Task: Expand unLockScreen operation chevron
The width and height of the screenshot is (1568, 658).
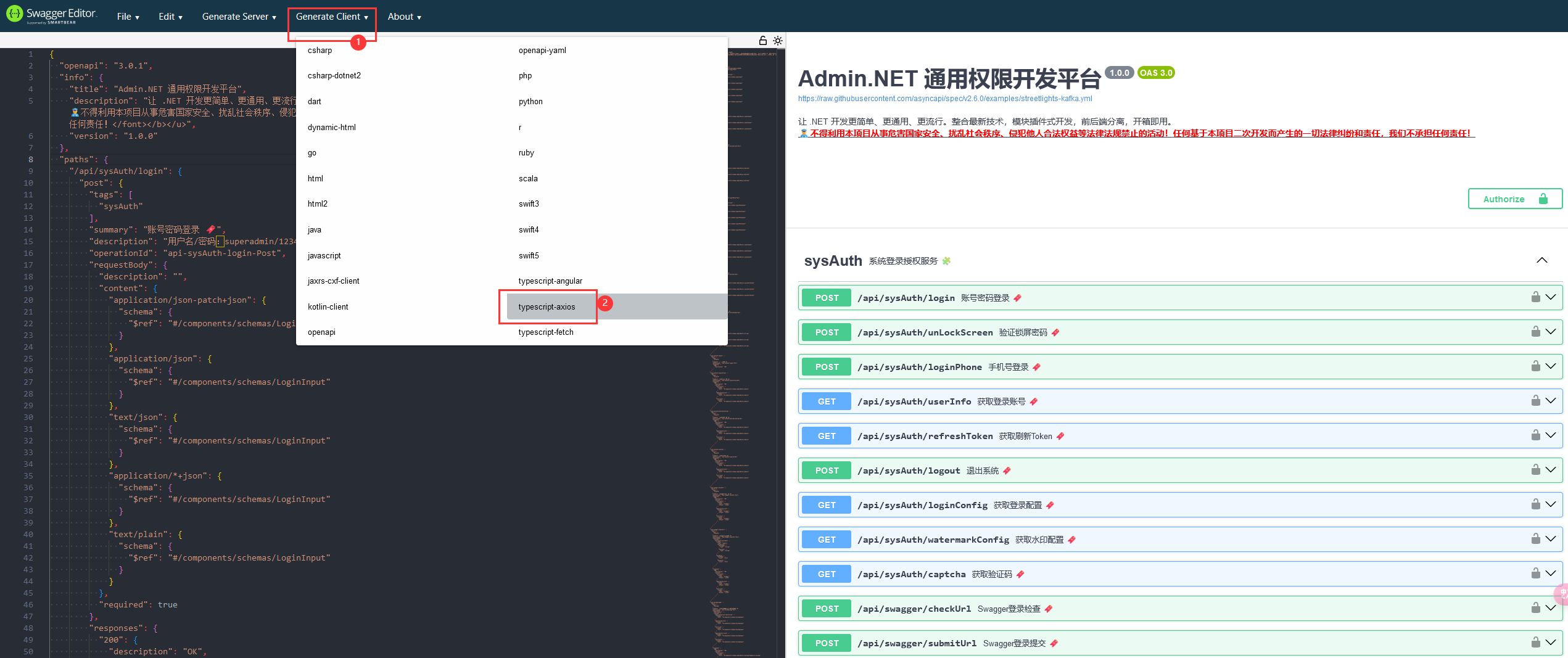Action: [x=1551, y=332]
